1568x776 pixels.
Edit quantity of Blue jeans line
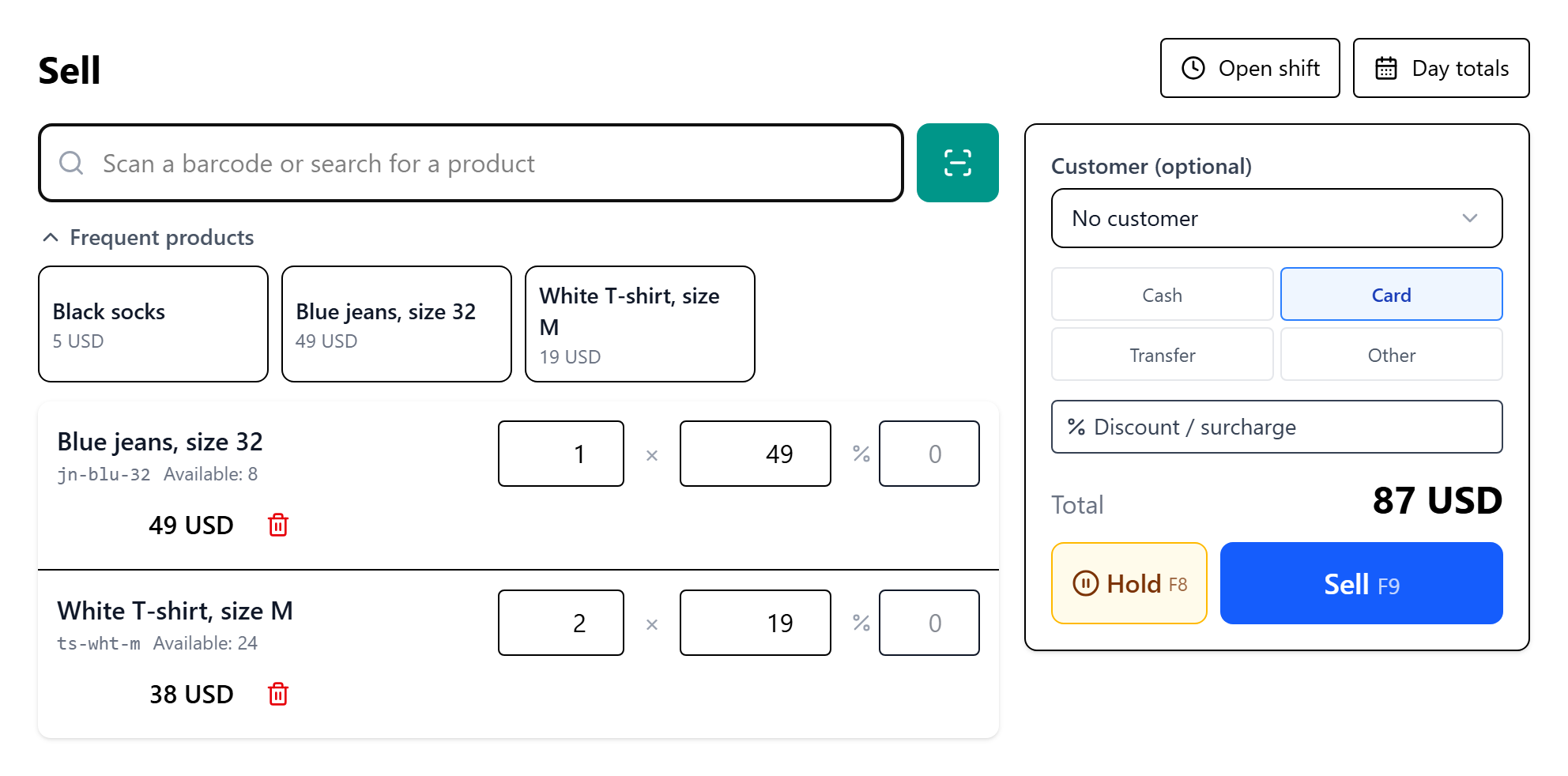click(561, 454)
